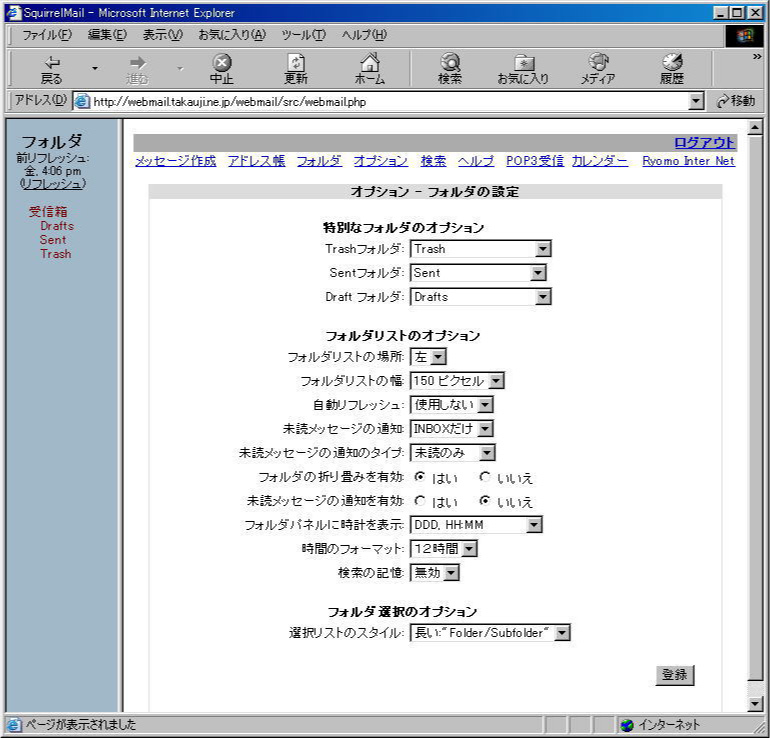Open the 検索の記憶 dropdown

tap(435, 573)
